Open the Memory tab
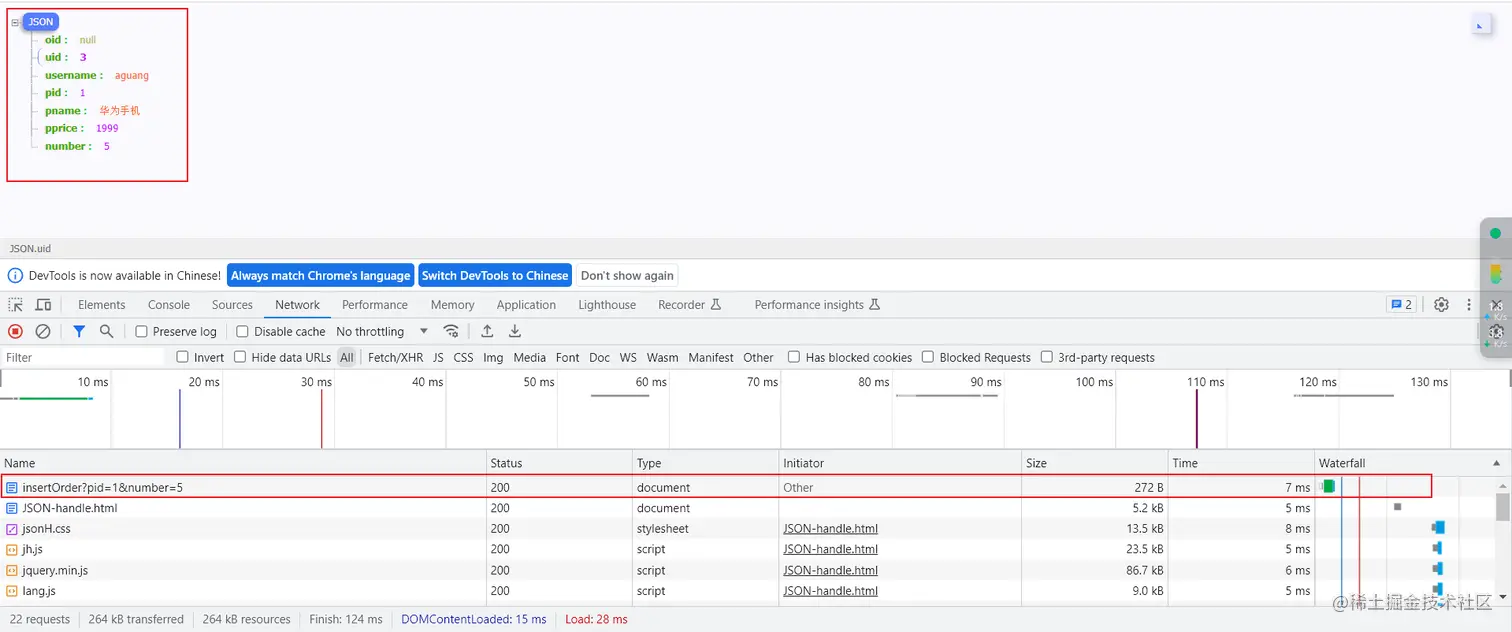 (x=453, y=305)
